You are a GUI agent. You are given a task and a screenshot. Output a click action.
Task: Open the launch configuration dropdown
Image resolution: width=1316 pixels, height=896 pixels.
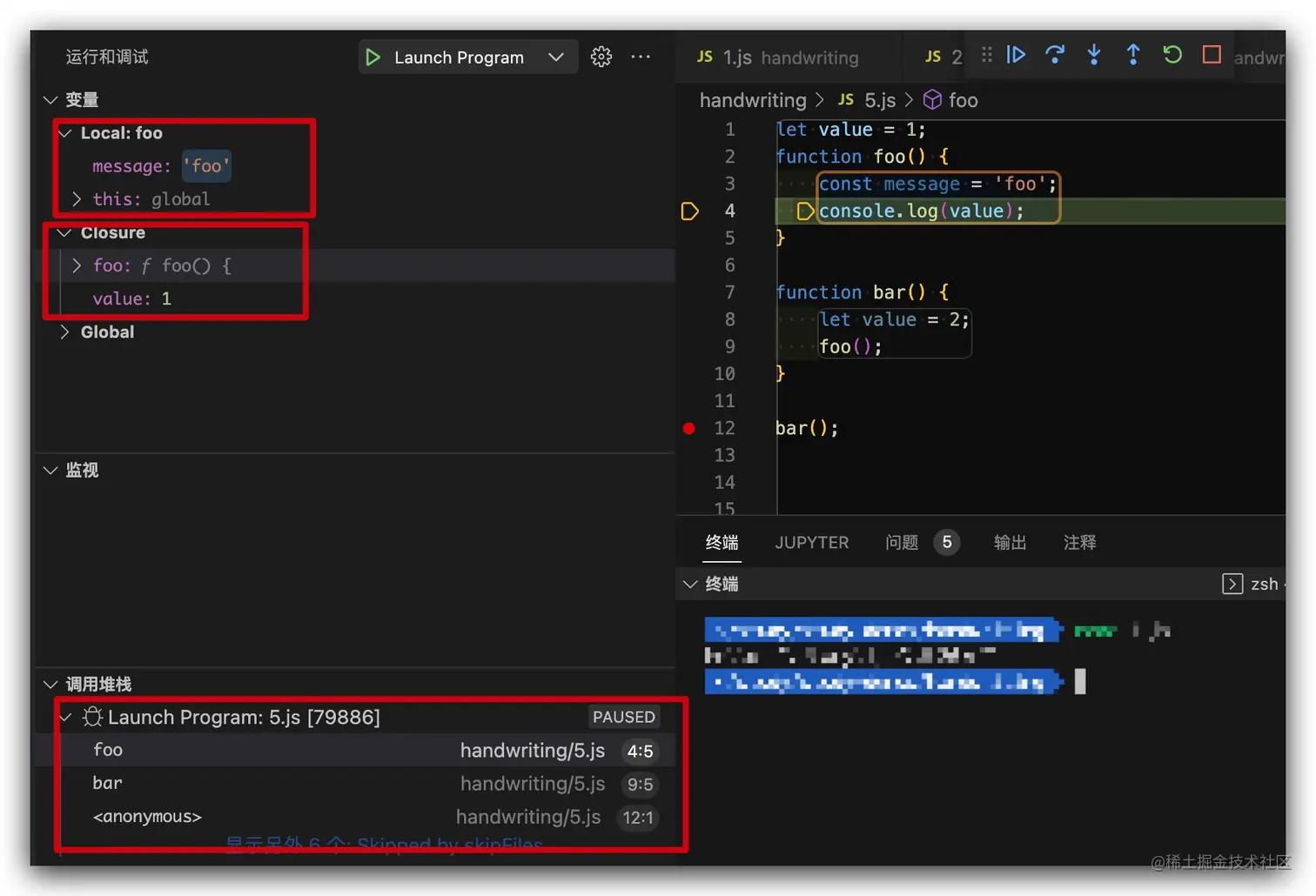point(556,57)
